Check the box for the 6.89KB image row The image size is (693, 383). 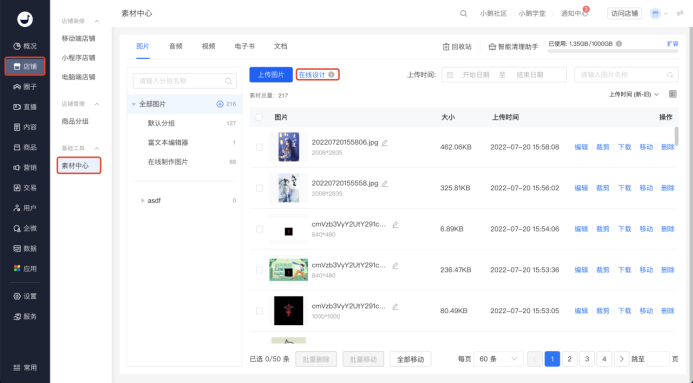[259, 229]
